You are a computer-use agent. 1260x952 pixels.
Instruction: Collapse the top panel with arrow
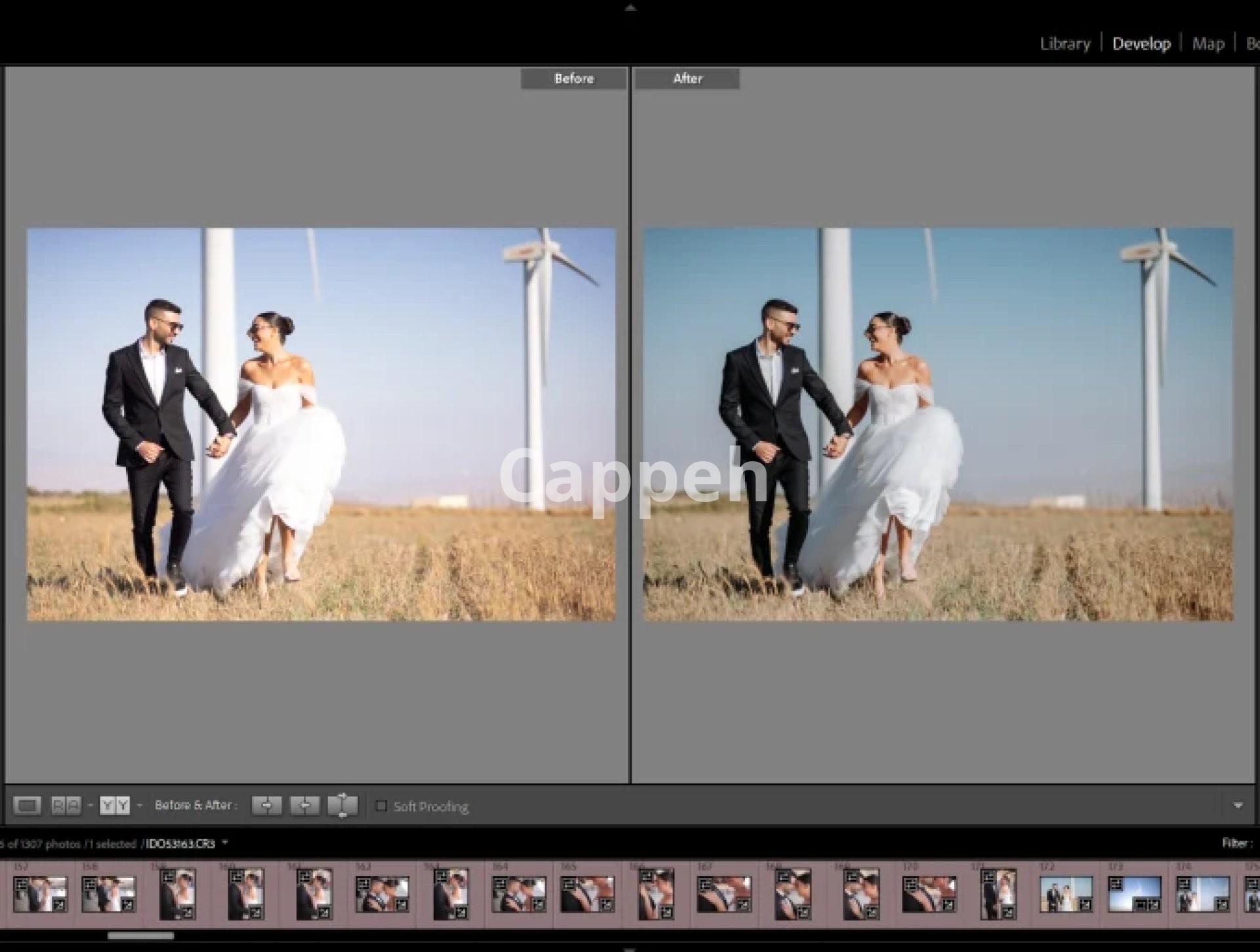[x=630, y=8]
